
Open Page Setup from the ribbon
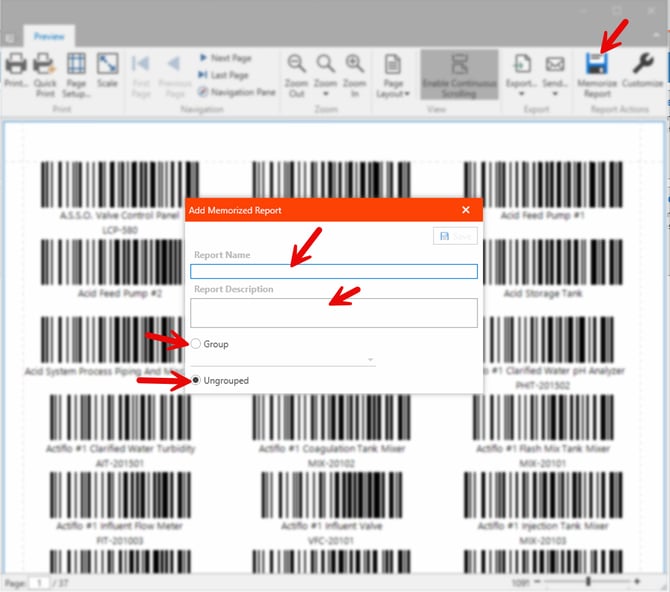point(76,66)
